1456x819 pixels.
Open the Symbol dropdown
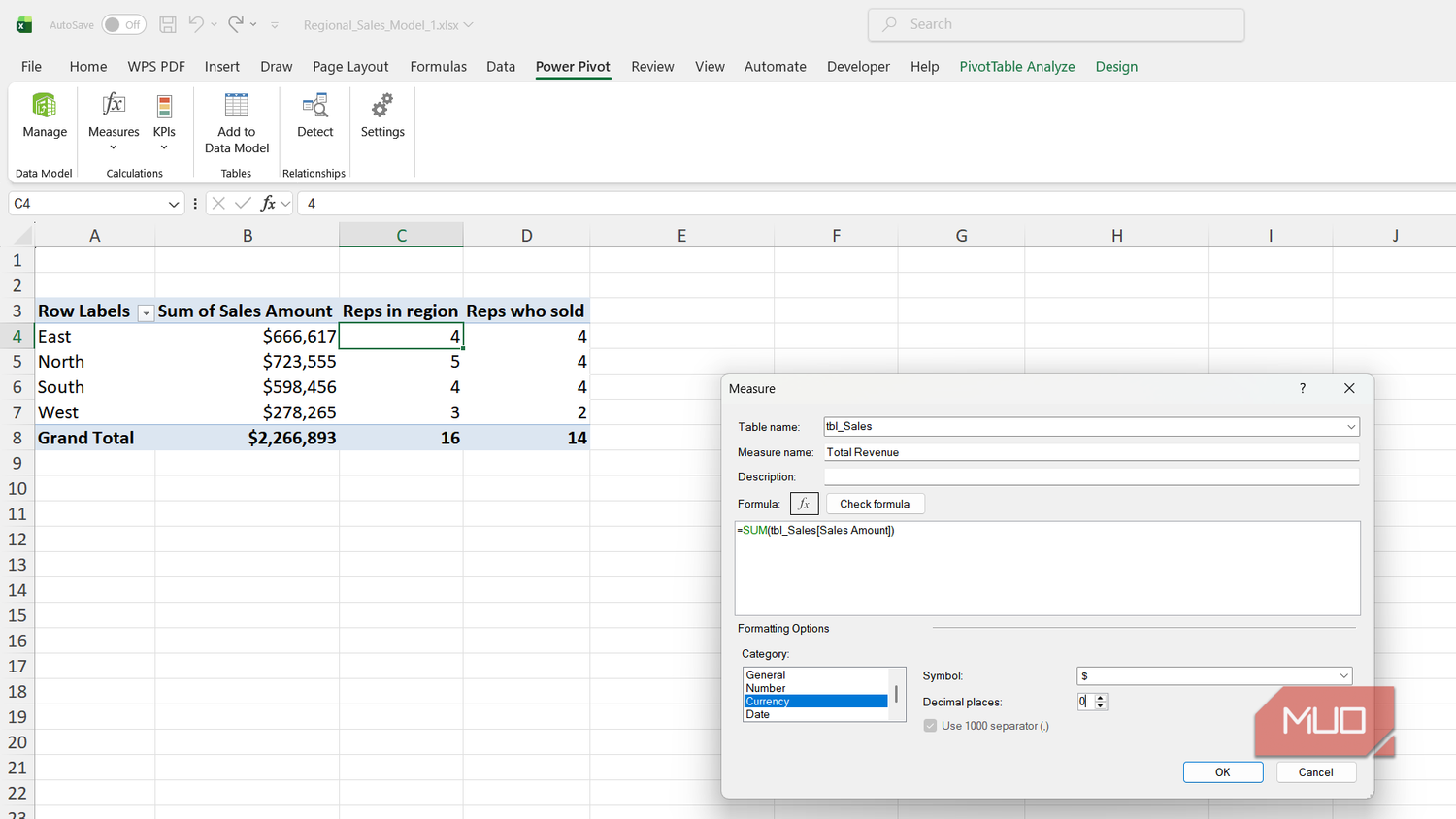coord(1343,676)
